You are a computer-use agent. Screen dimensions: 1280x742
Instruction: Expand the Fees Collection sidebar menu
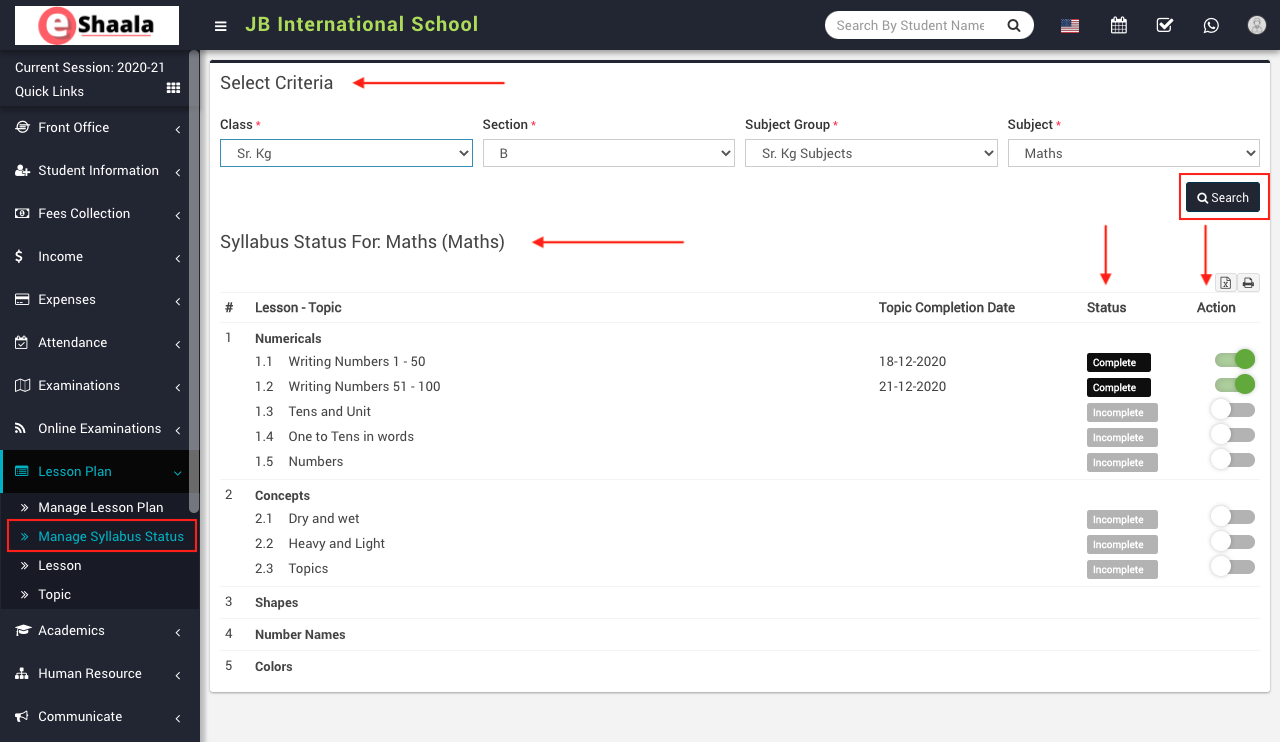(x=98, y=214)
